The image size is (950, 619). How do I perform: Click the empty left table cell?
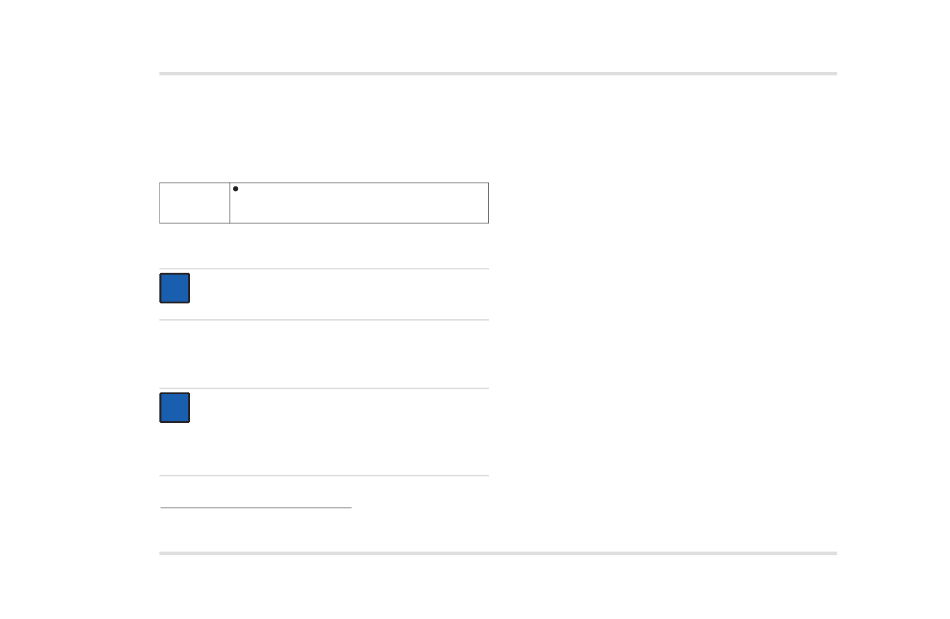click(x=194, y=203)
